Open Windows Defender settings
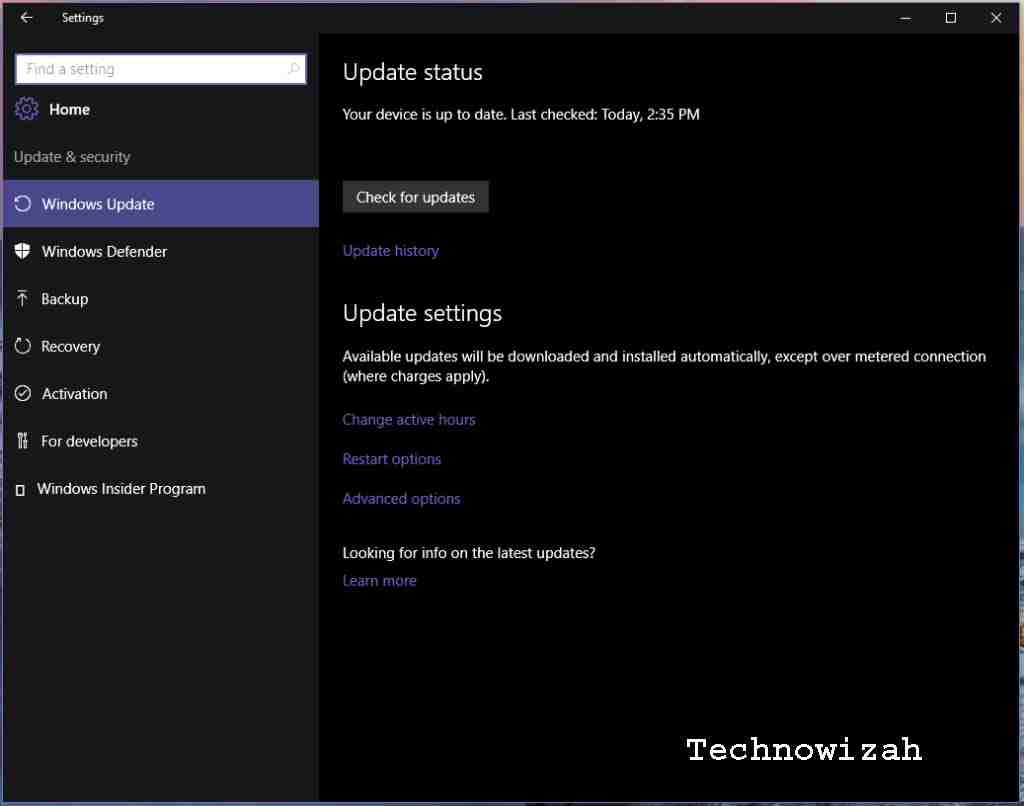The width and height of the screenshot is (1024, 806). pos(161,251)
